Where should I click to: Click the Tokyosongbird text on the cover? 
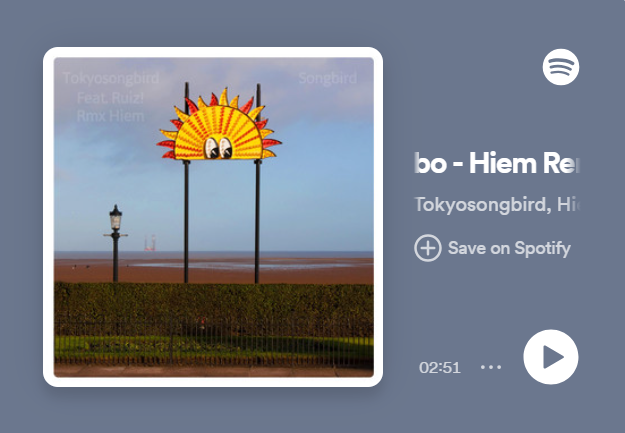point(111,78)
